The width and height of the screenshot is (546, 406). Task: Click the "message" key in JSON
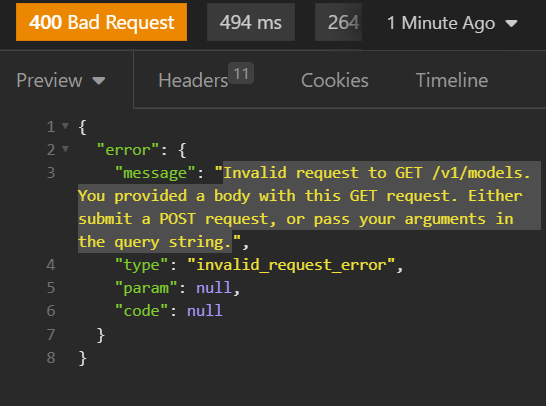pyautogui.click(x=155, y=173)
